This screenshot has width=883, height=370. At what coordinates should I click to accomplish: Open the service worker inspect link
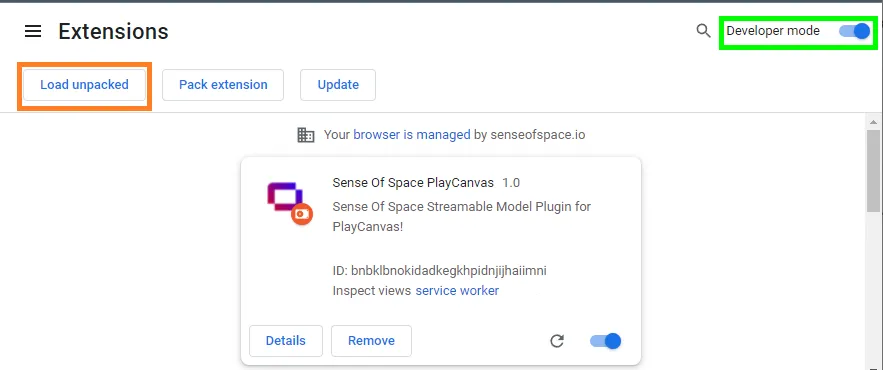tap(457, 291)
